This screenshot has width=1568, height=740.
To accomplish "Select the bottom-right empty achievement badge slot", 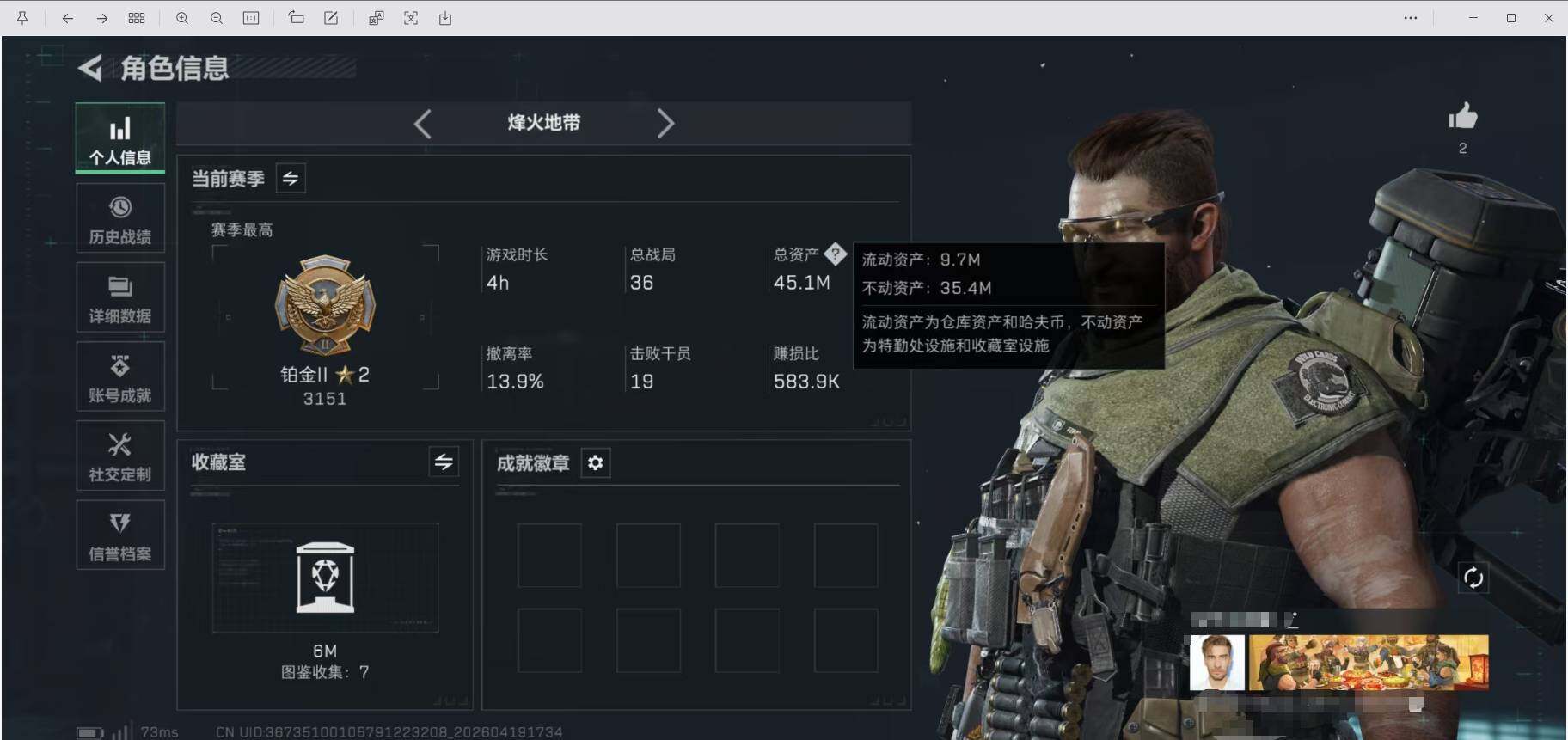I will (x=846, y=640).
